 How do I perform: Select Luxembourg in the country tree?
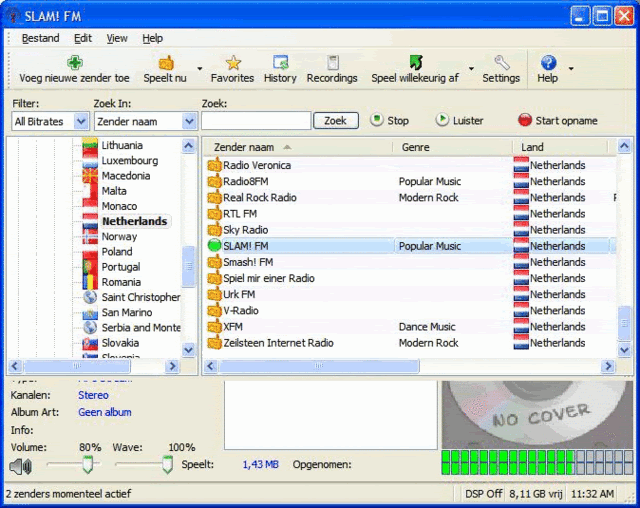[130, 161]
